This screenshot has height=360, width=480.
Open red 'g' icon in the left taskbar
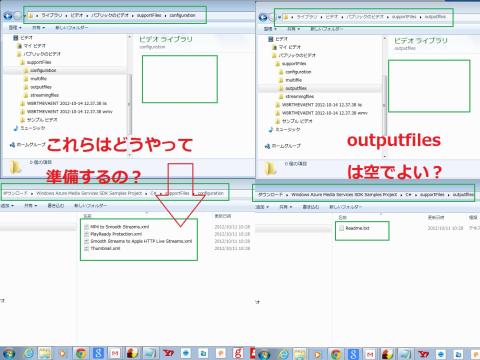[238, 353]
